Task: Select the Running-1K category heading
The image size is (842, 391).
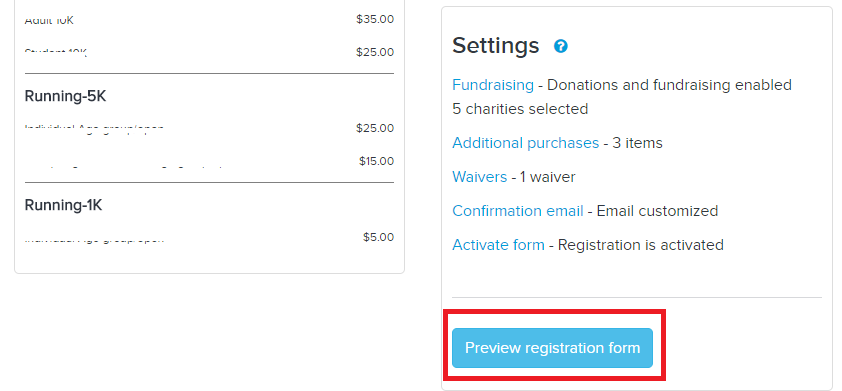Action: click(63, 205)
